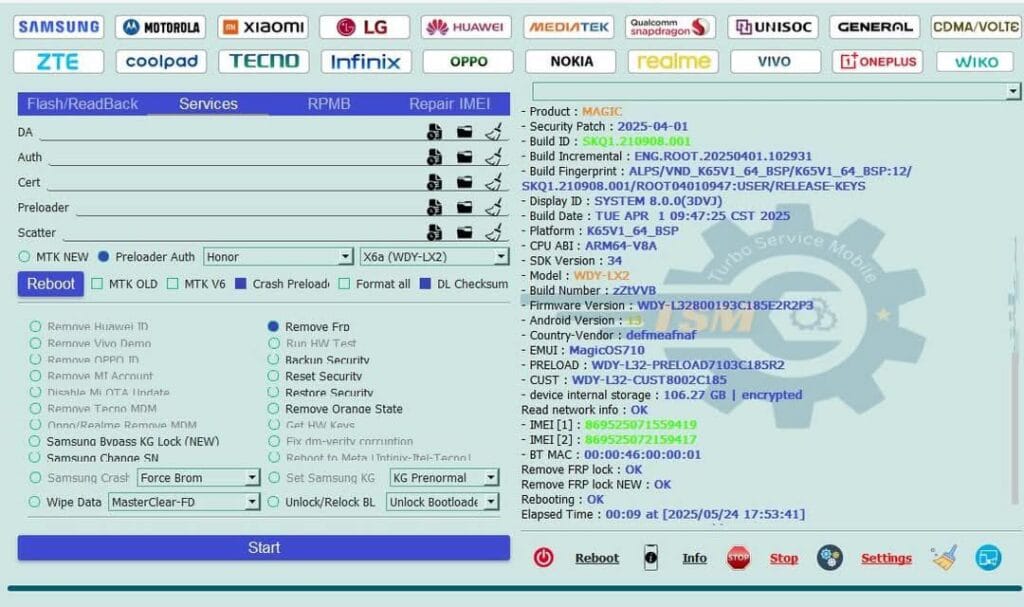Select the Samsung brand logo
This screenshot has height=607, width=1024.
point(59,27)
